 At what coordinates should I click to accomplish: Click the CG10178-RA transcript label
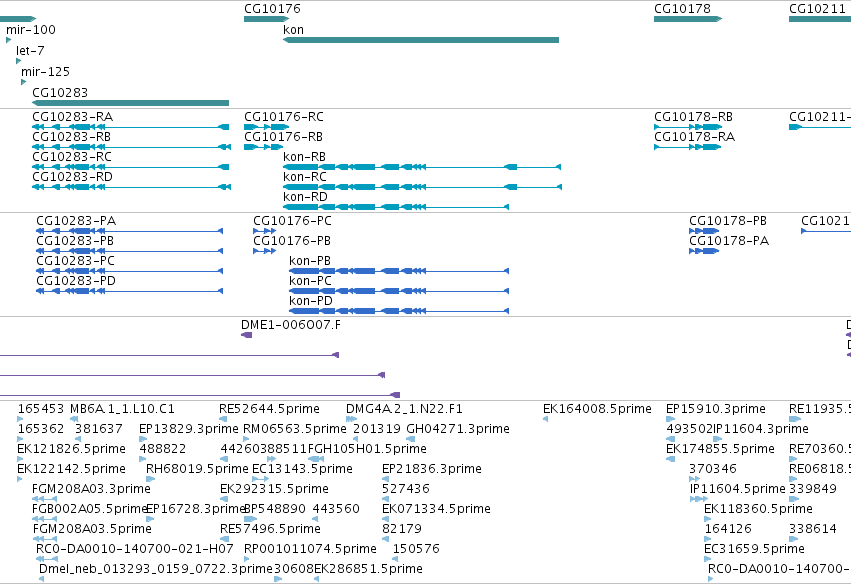[x=695, y=137]
